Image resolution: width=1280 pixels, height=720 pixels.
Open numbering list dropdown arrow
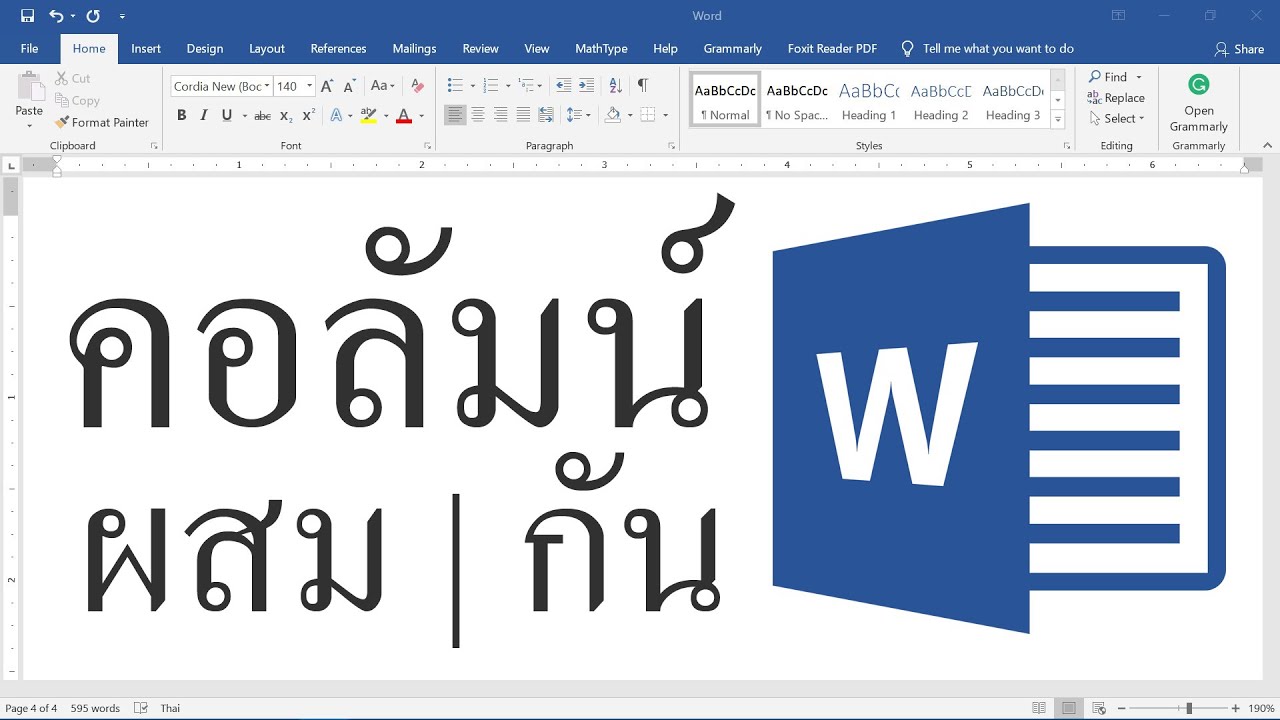click(508, 86)
